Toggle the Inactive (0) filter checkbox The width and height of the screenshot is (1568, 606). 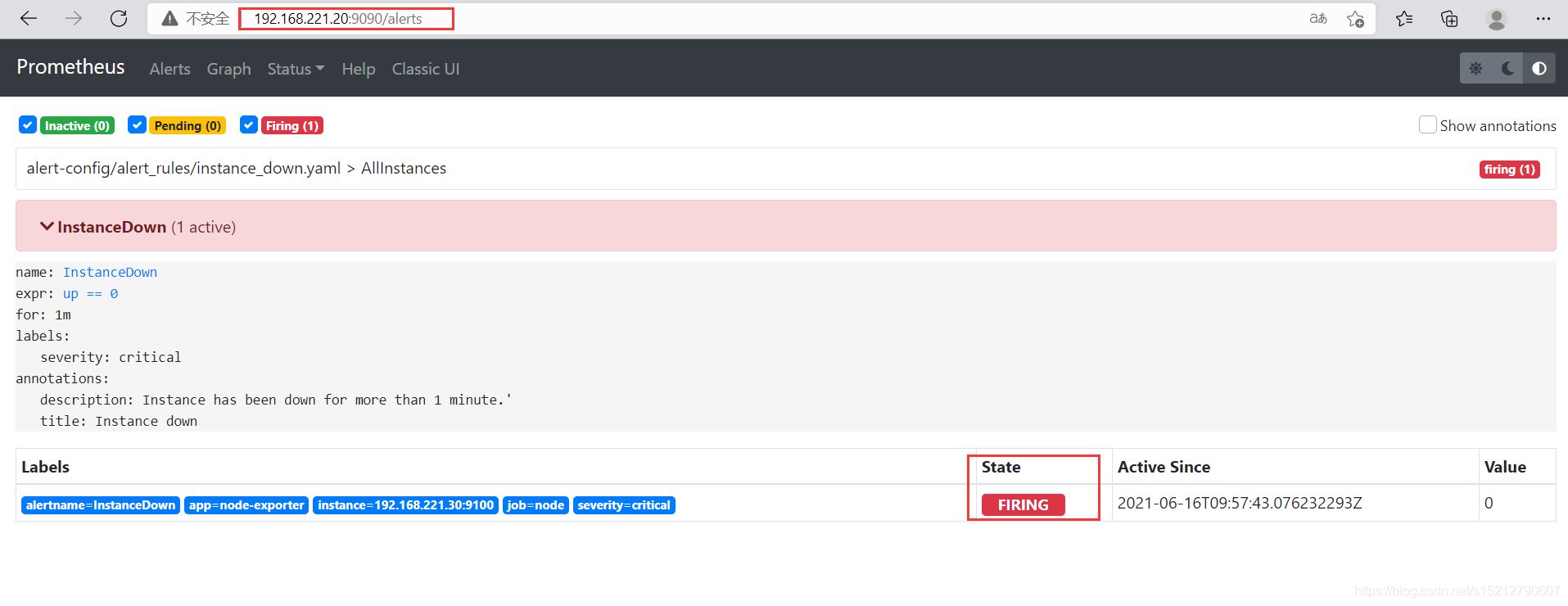[28, 124]
